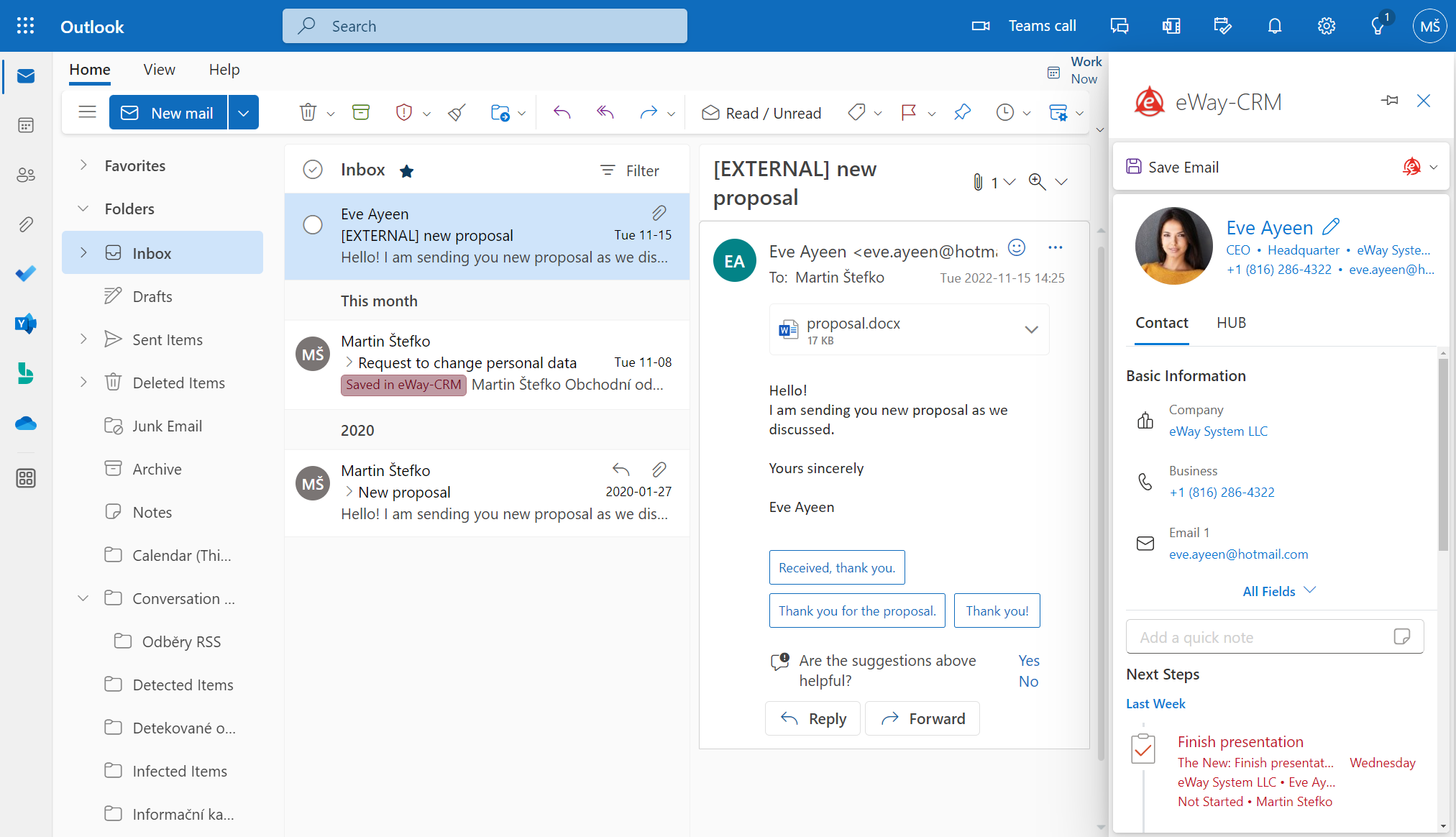This screenshot has width=1456, height=837.
Task: Toggle Read / Unread status
Action: click(762, 113)
